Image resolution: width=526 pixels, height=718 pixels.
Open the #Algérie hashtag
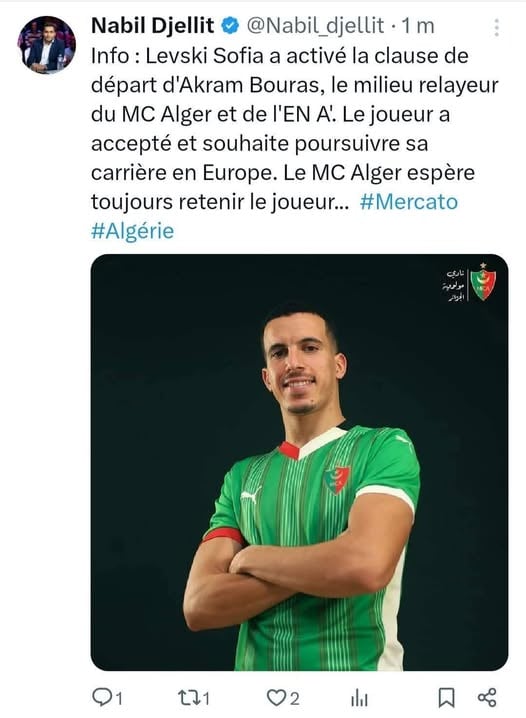tap(133, 231)
